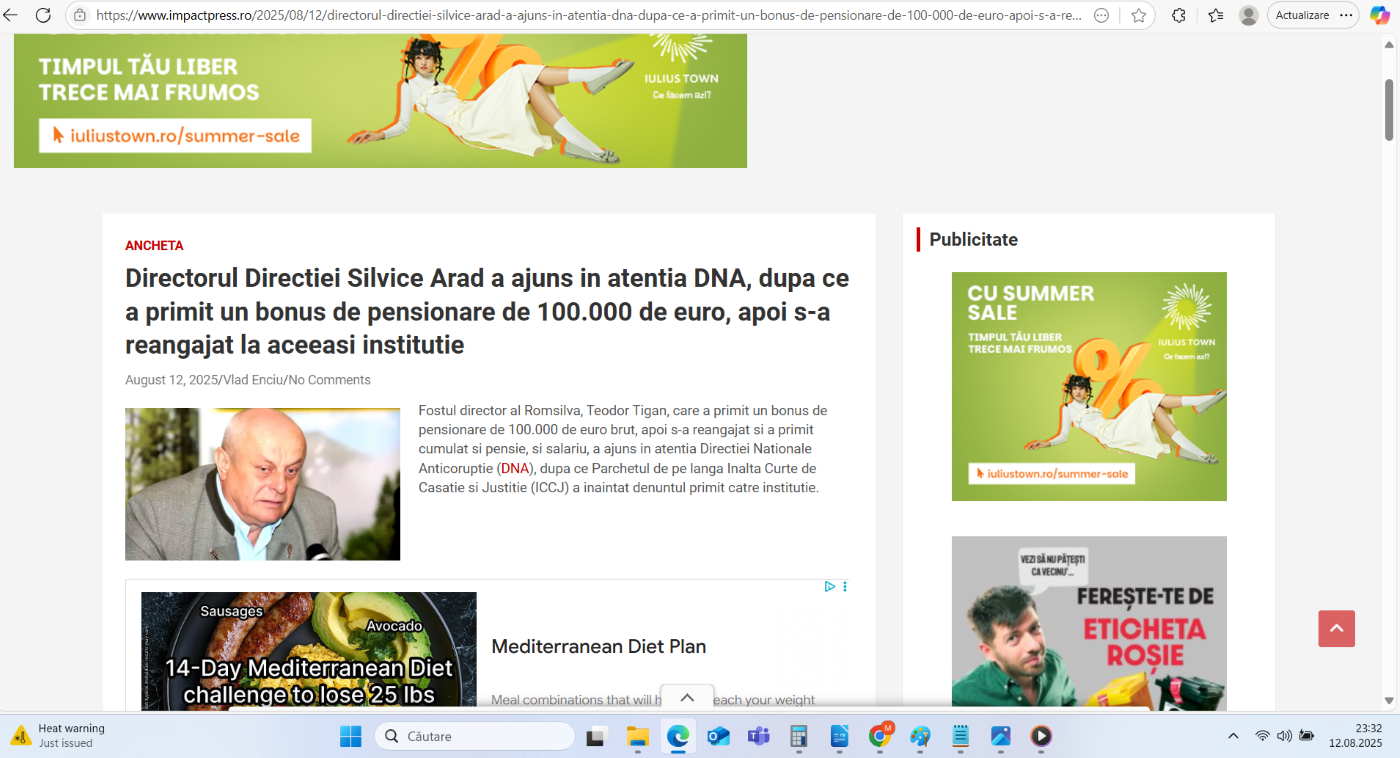Click the Actualizare update button

tap(1302, 15)
